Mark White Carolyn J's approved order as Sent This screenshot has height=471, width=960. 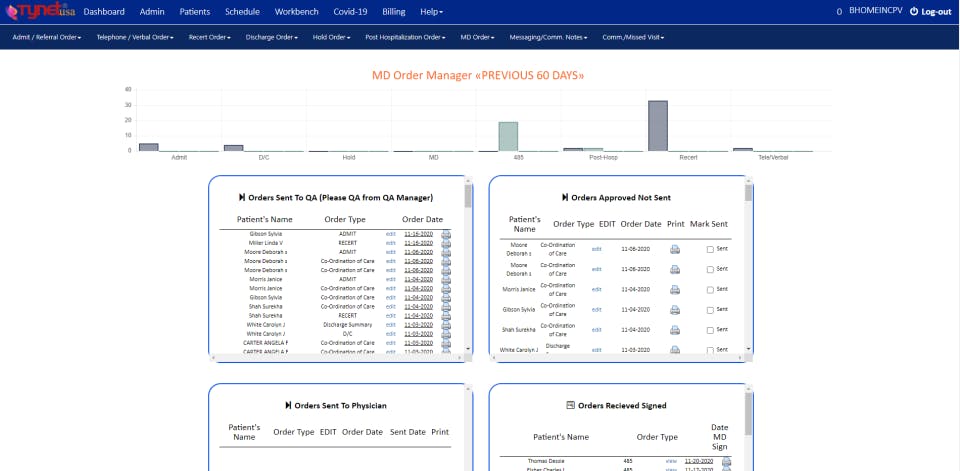(x=710, y=350)
